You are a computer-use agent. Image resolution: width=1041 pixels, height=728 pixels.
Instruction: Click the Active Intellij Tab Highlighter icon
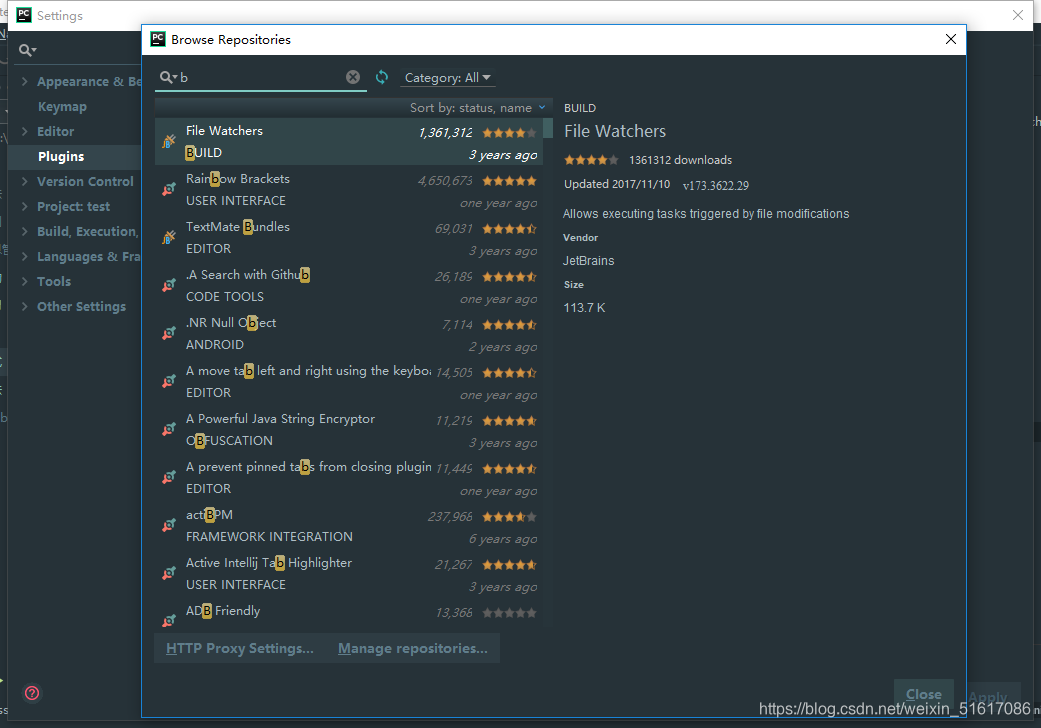pyautogui.click(x=169, y=573)
